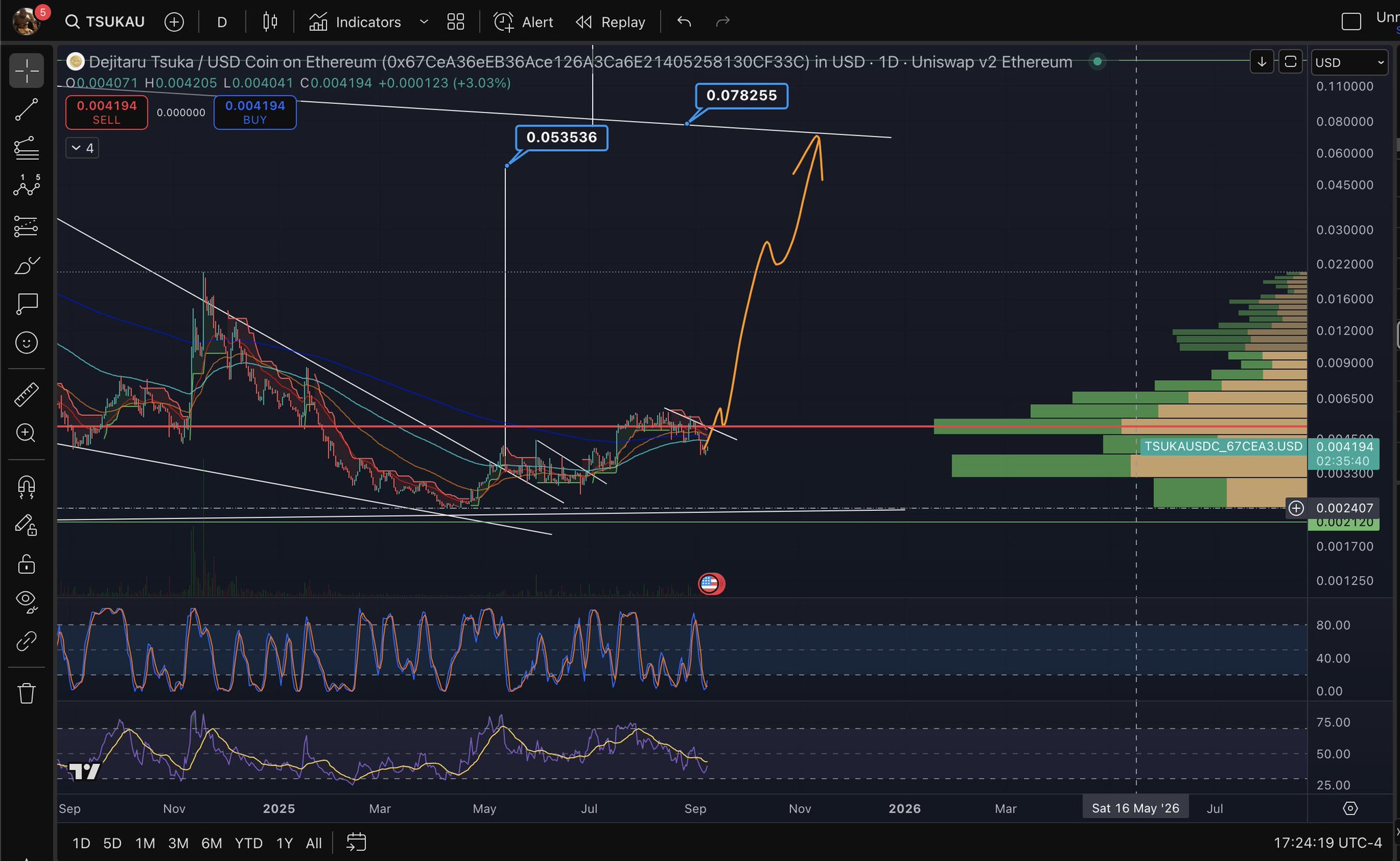
Task: Pick the ruler measure tool
Action: pyautogui.click(x=27, y=395)
